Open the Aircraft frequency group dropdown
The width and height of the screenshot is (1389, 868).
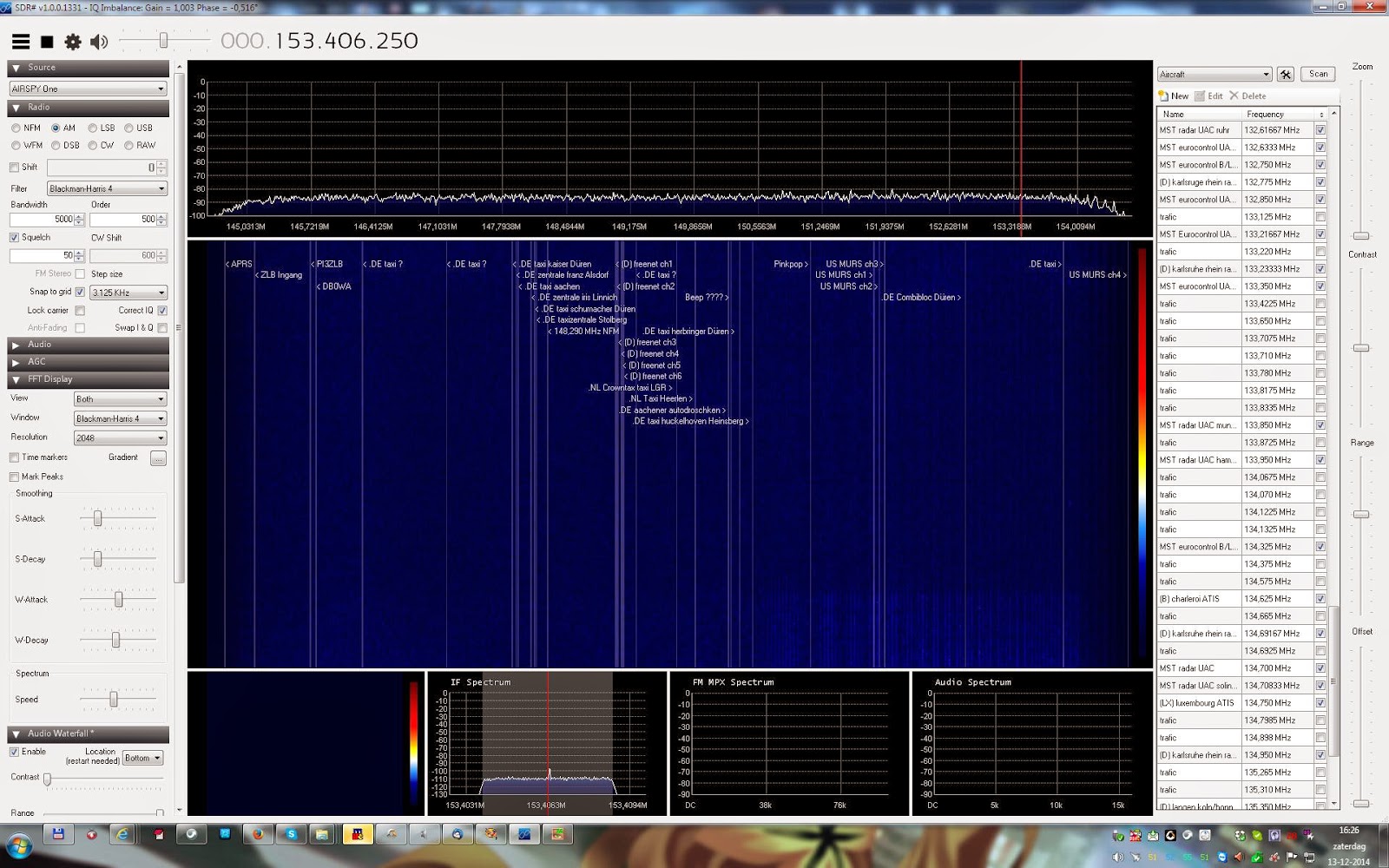(1215, 75)
